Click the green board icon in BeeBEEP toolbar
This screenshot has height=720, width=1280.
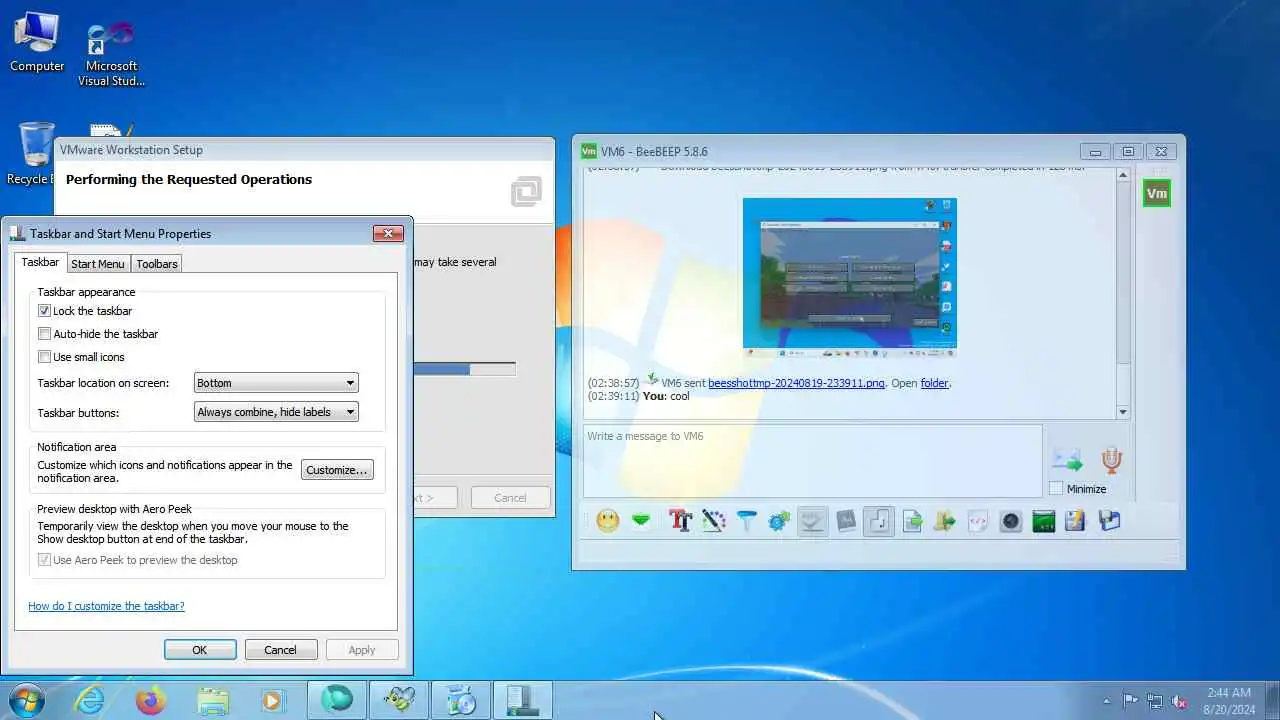(x=1043, y=520)
